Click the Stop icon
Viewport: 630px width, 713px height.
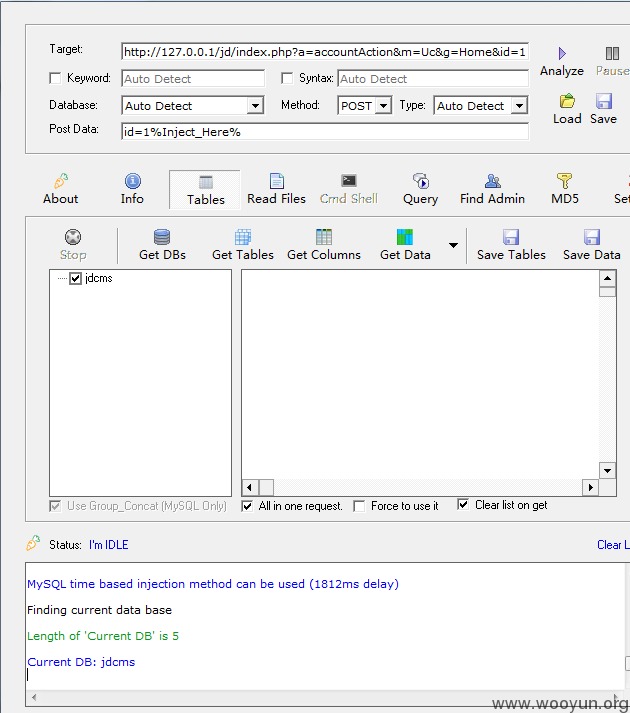(x=73, y=237)
